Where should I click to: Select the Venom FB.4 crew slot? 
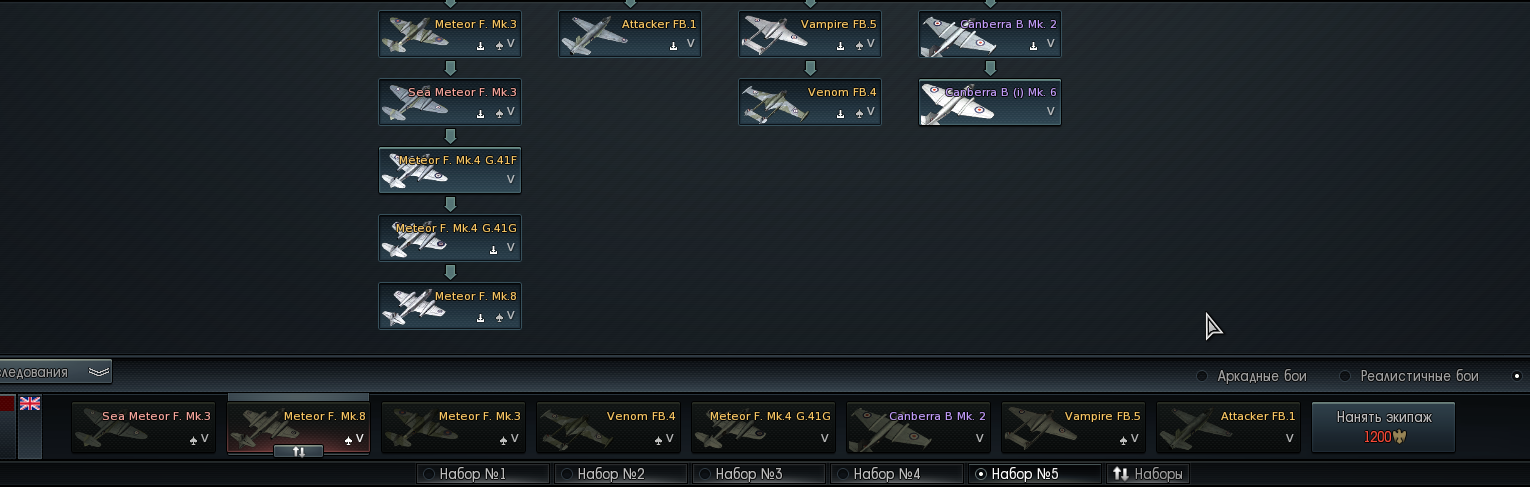click(608, 428)
